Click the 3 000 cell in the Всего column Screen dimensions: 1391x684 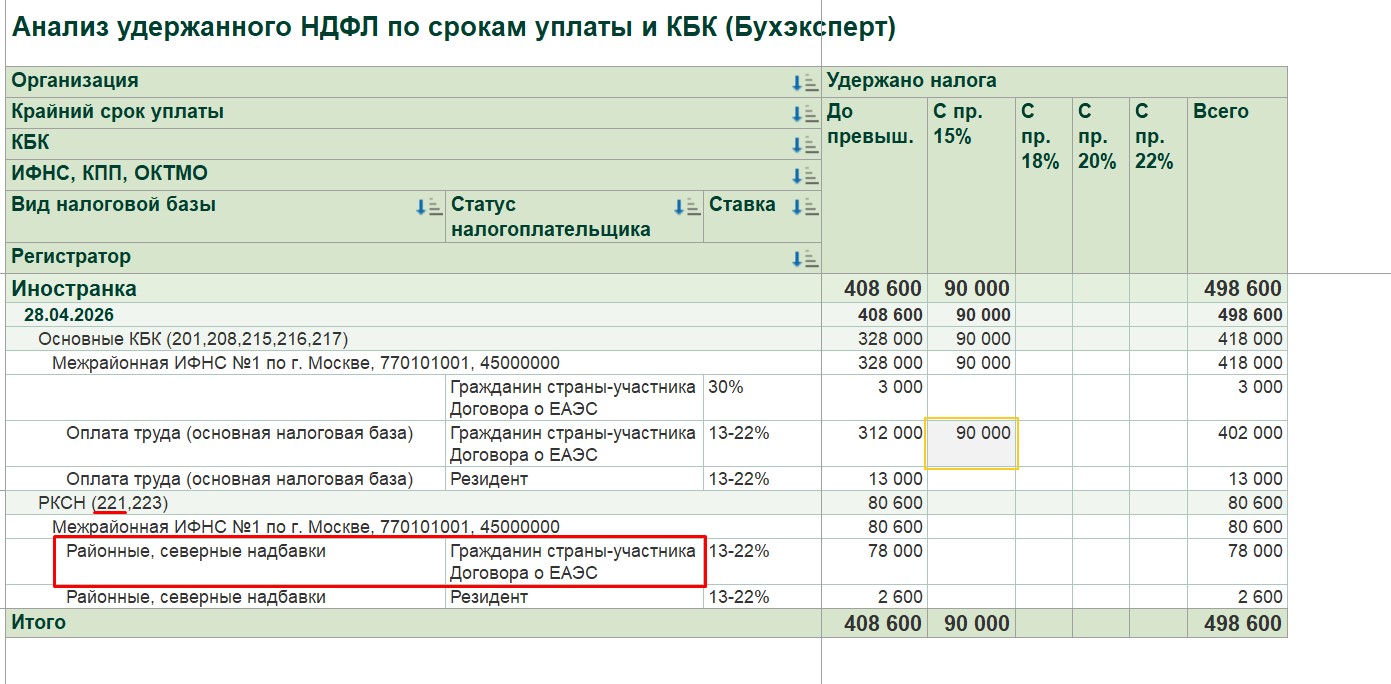(x=1237, y=398)
